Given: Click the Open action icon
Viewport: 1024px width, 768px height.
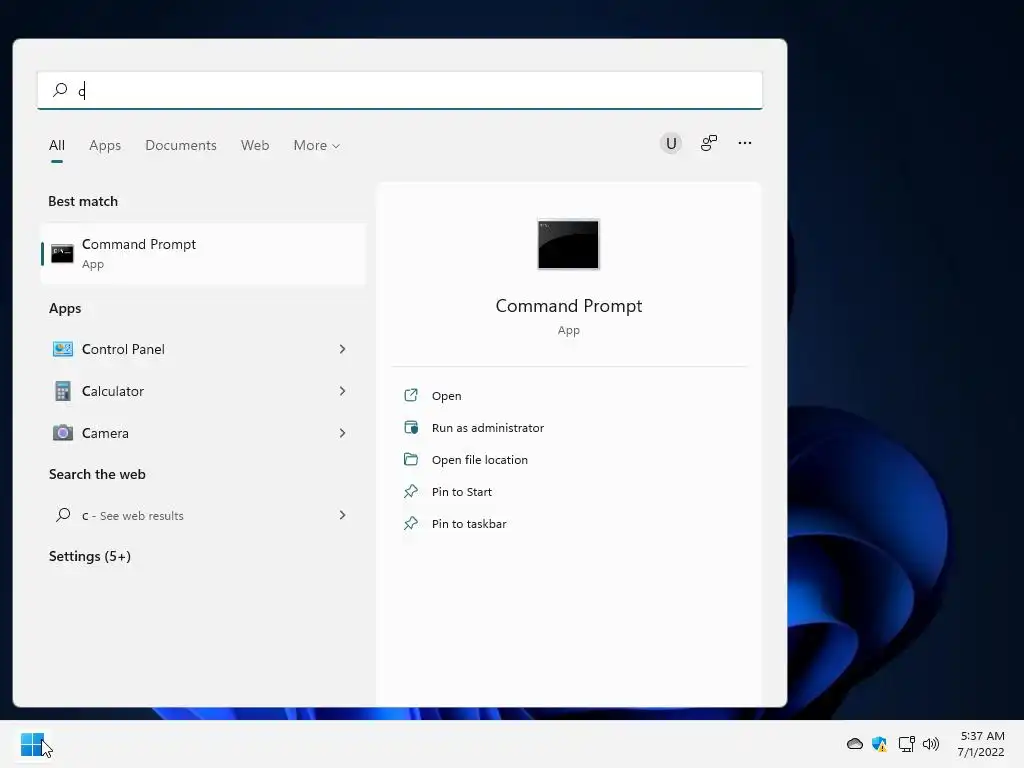Looking at the screenshot, I should 411,395.
